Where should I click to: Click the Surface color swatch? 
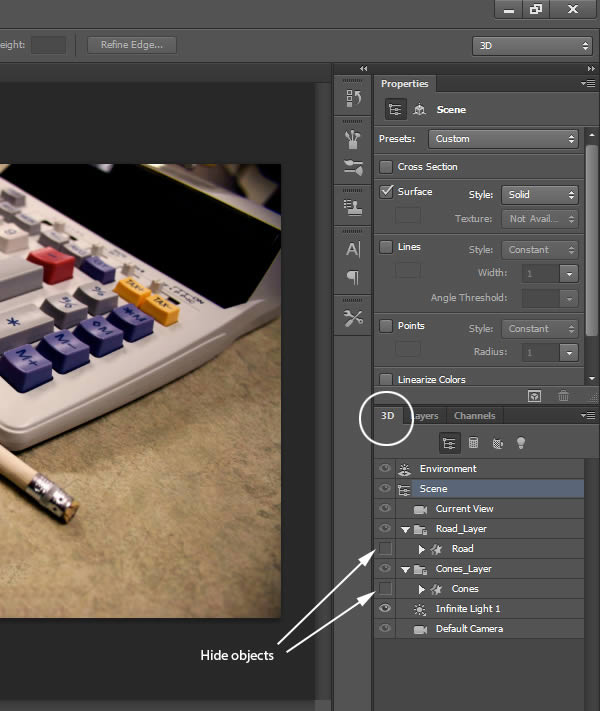point(408,215)
